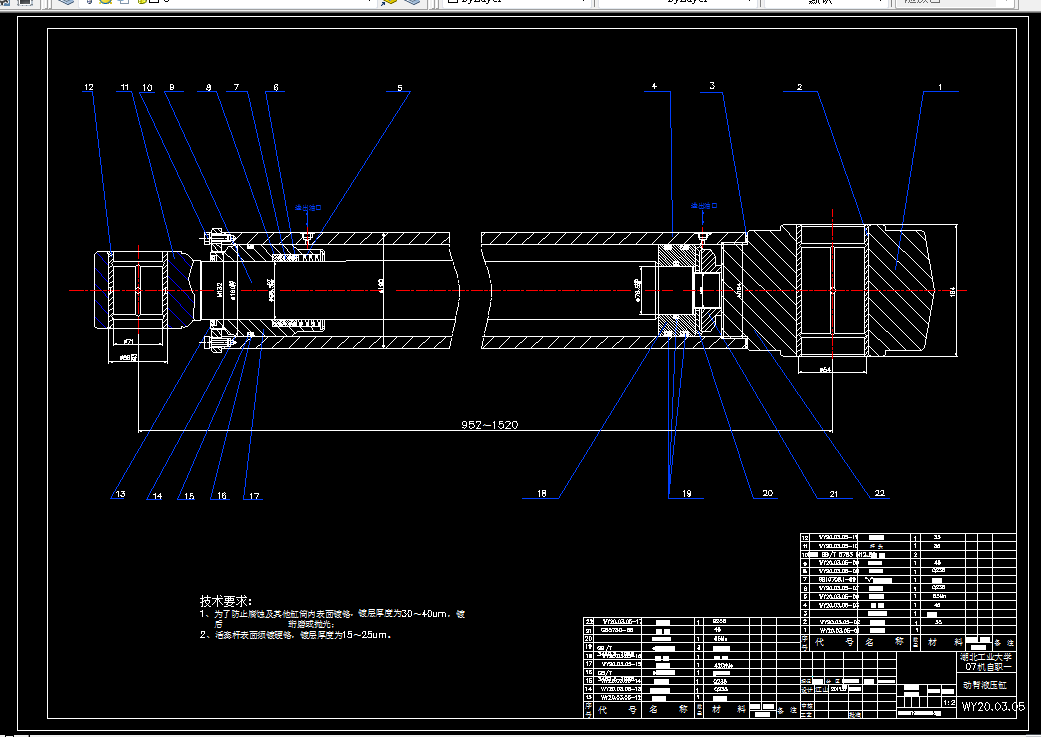This screenshot has height=737, width=1041.
Task: Click the right cylinder-end eye center mark
Action: point(833,290)
